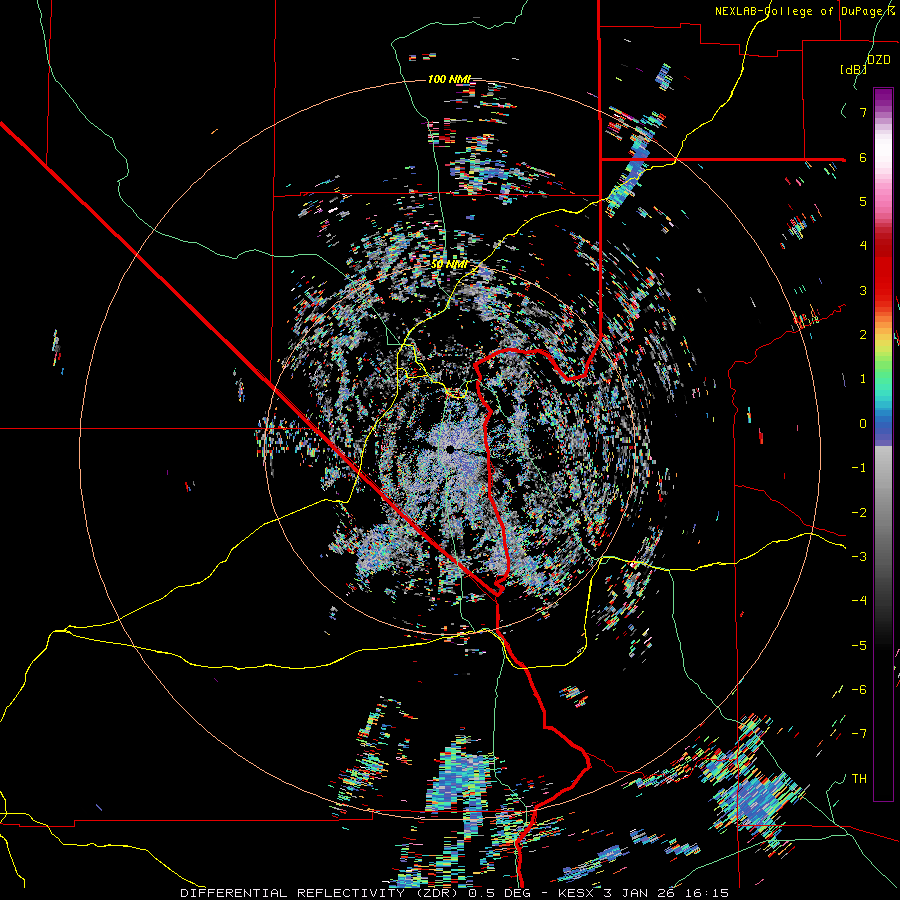Click the -5 value on the dB scale
Viewport: 900px width, 900px height.
point(859,646)
